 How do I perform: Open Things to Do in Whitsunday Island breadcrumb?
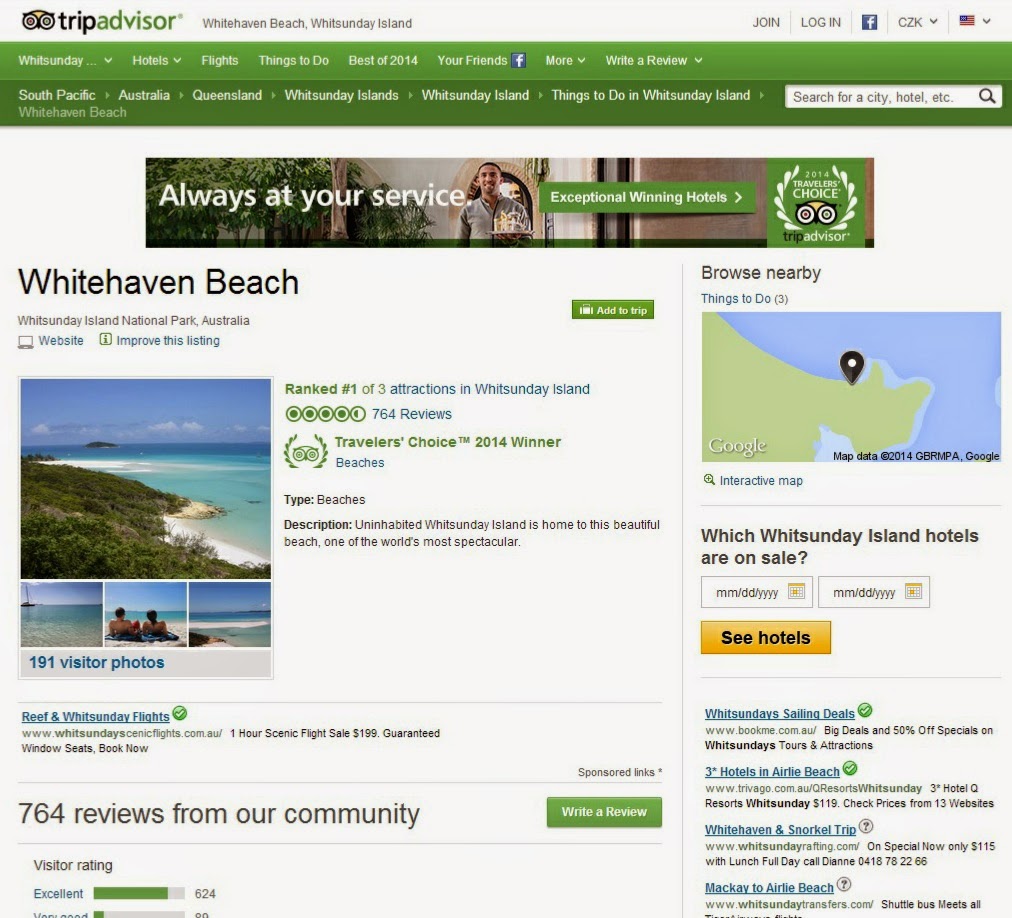pyautogui.click(x=651, y=95)
